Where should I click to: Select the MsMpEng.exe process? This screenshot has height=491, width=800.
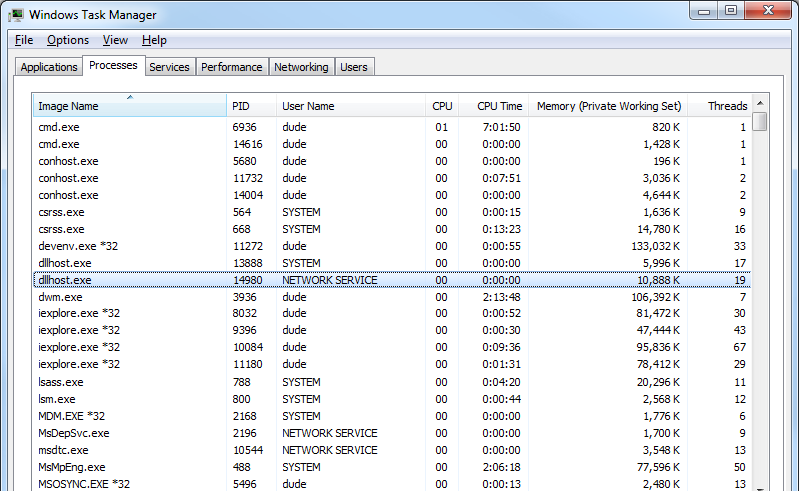point(392,467)
